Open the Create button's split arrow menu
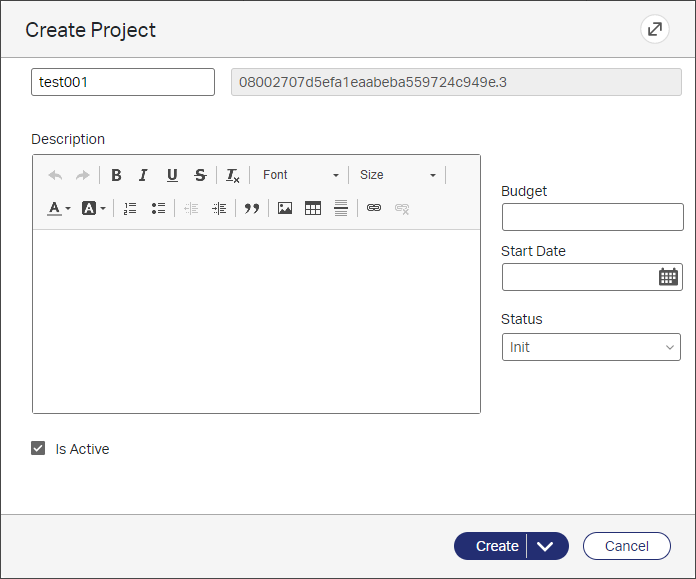The image size is (696, 579). click(546, 546)
